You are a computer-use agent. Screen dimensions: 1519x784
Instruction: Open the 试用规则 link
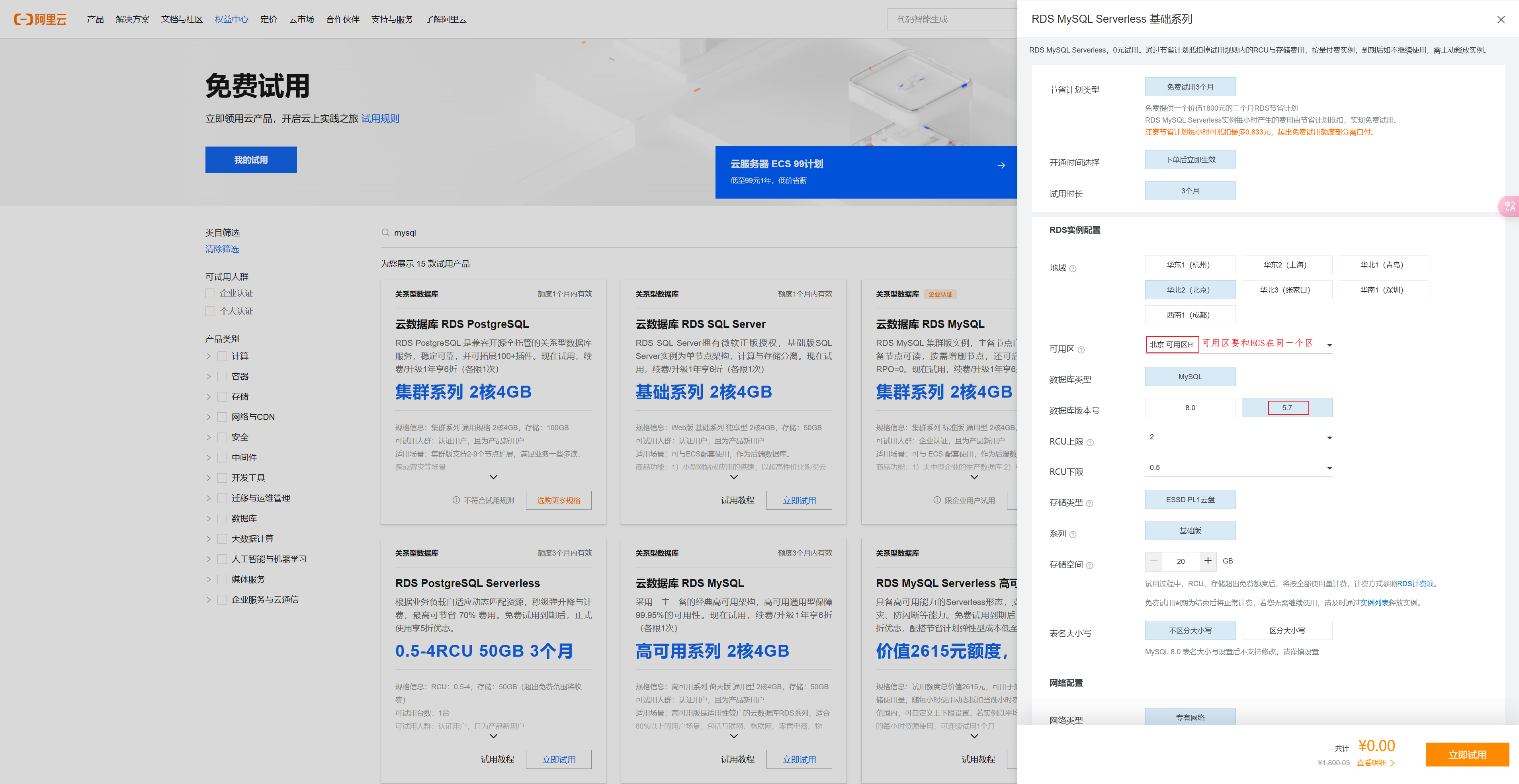pyautogui.click(x=380, y=119)
